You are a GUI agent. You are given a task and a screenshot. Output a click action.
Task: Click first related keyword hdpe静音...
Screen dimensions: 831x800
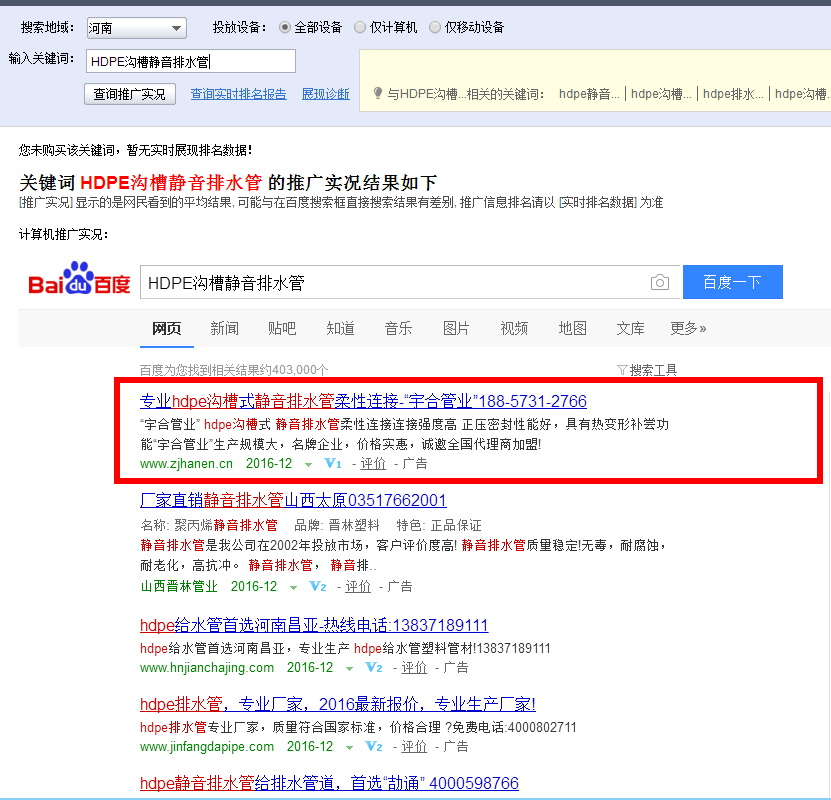click(589, 94)
